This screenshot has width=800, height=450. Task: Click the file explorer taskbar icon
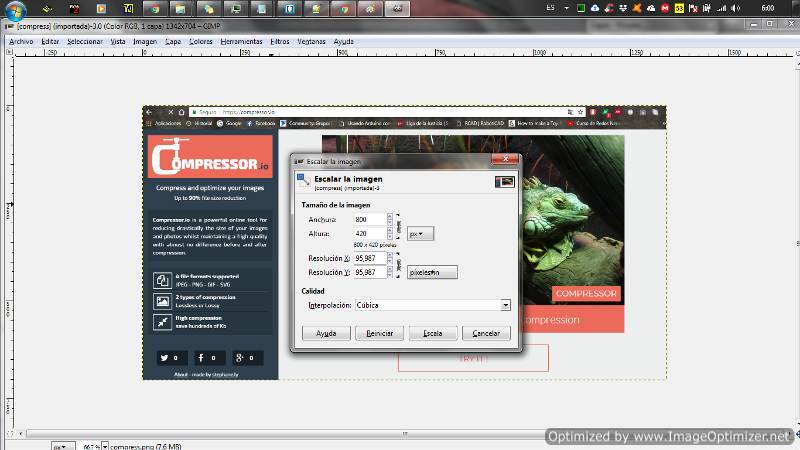(181, 8)
